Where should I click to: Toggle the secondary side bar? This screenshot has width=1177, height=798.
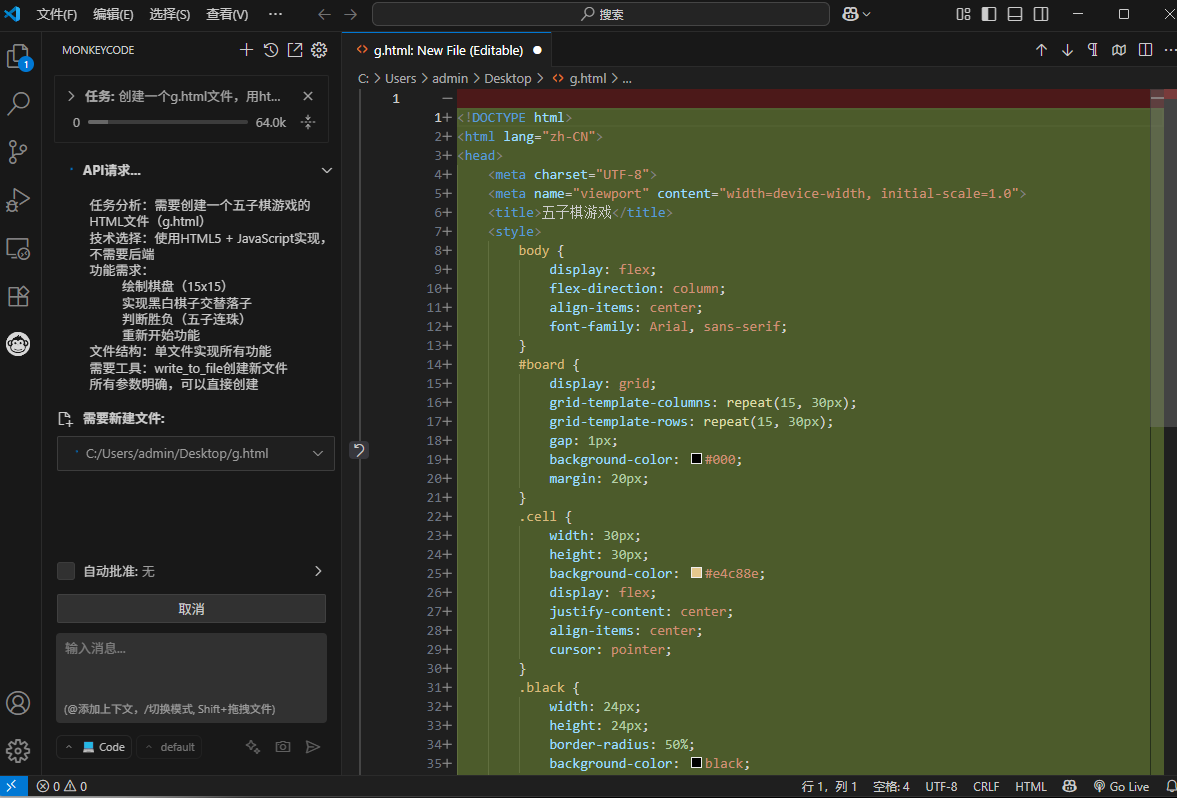click(1041, 14)
